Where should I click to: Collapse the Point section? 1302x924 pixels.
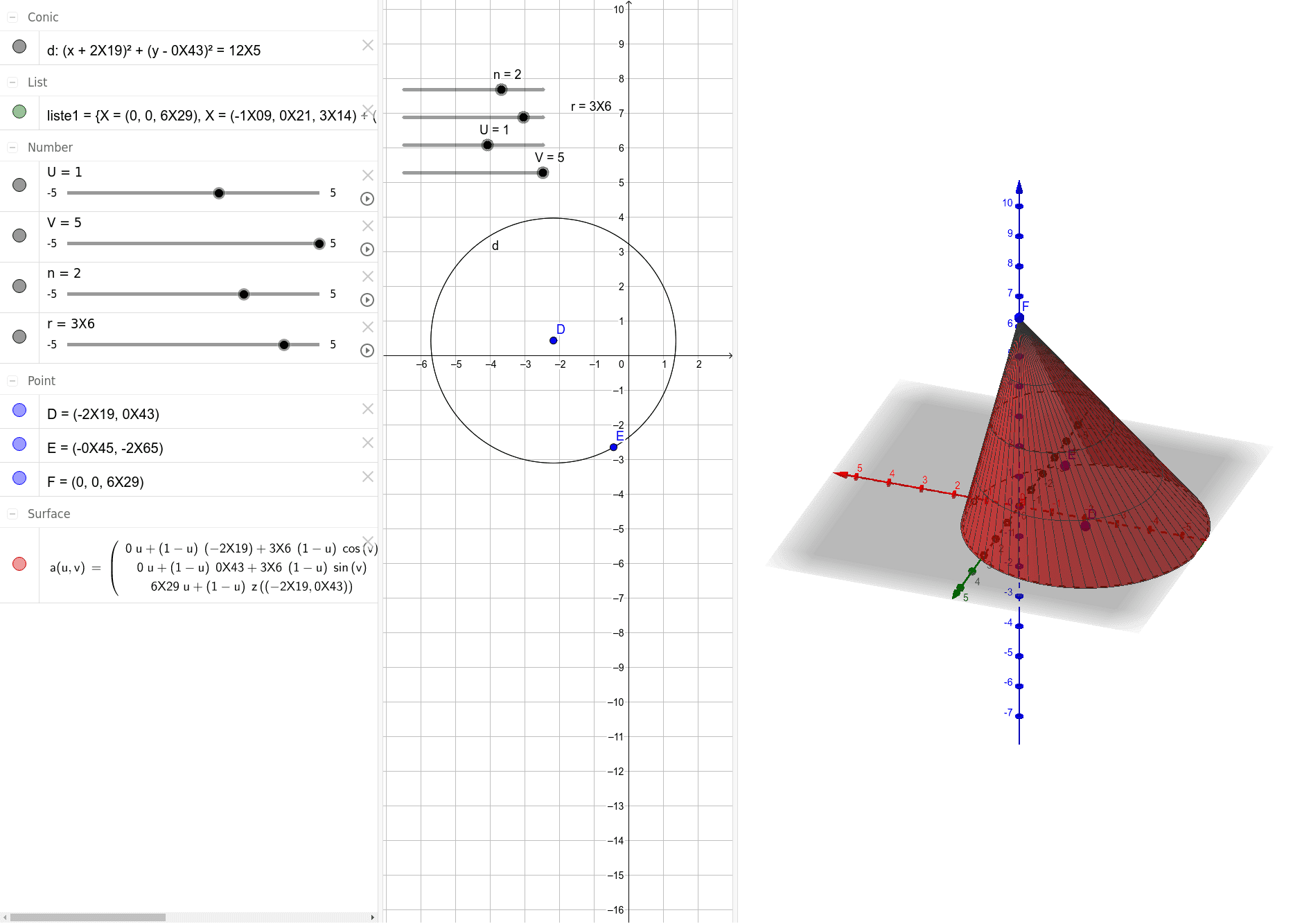pyautogui.click(x=12, y=380)
